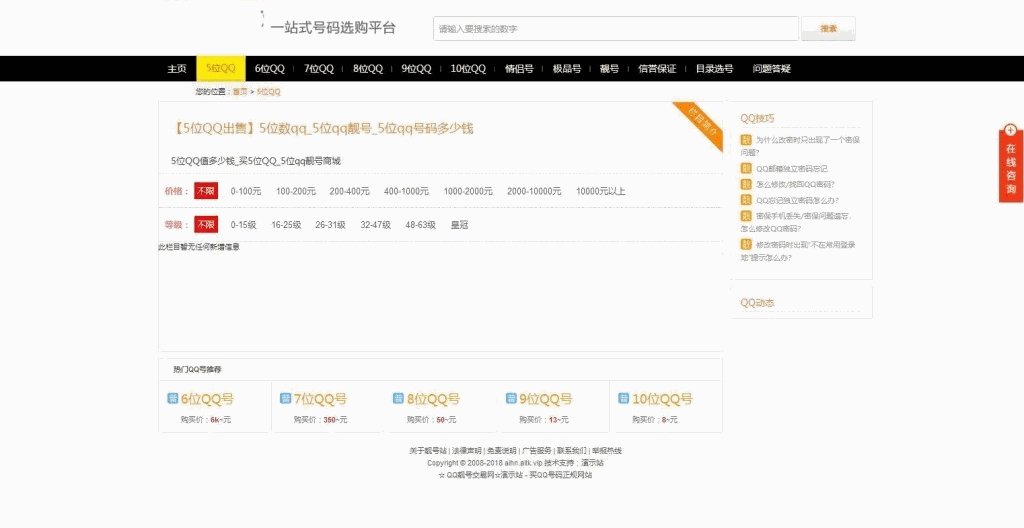Open the 问题答疑 menu item
The image size is (1024, 528).
click(771, 69)
